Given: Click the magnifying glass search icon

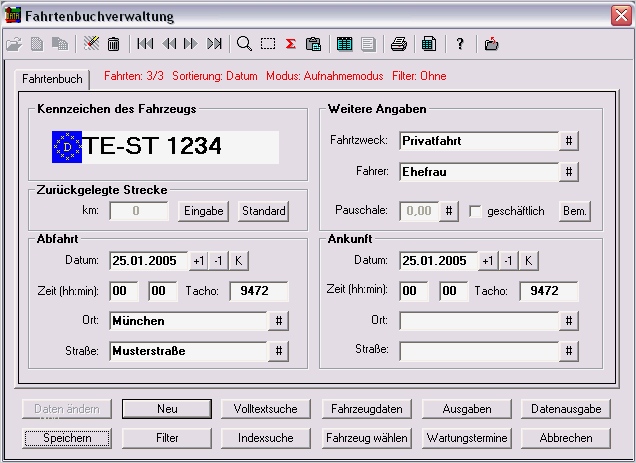Looking at the screenshot, I should coord(244,44).
